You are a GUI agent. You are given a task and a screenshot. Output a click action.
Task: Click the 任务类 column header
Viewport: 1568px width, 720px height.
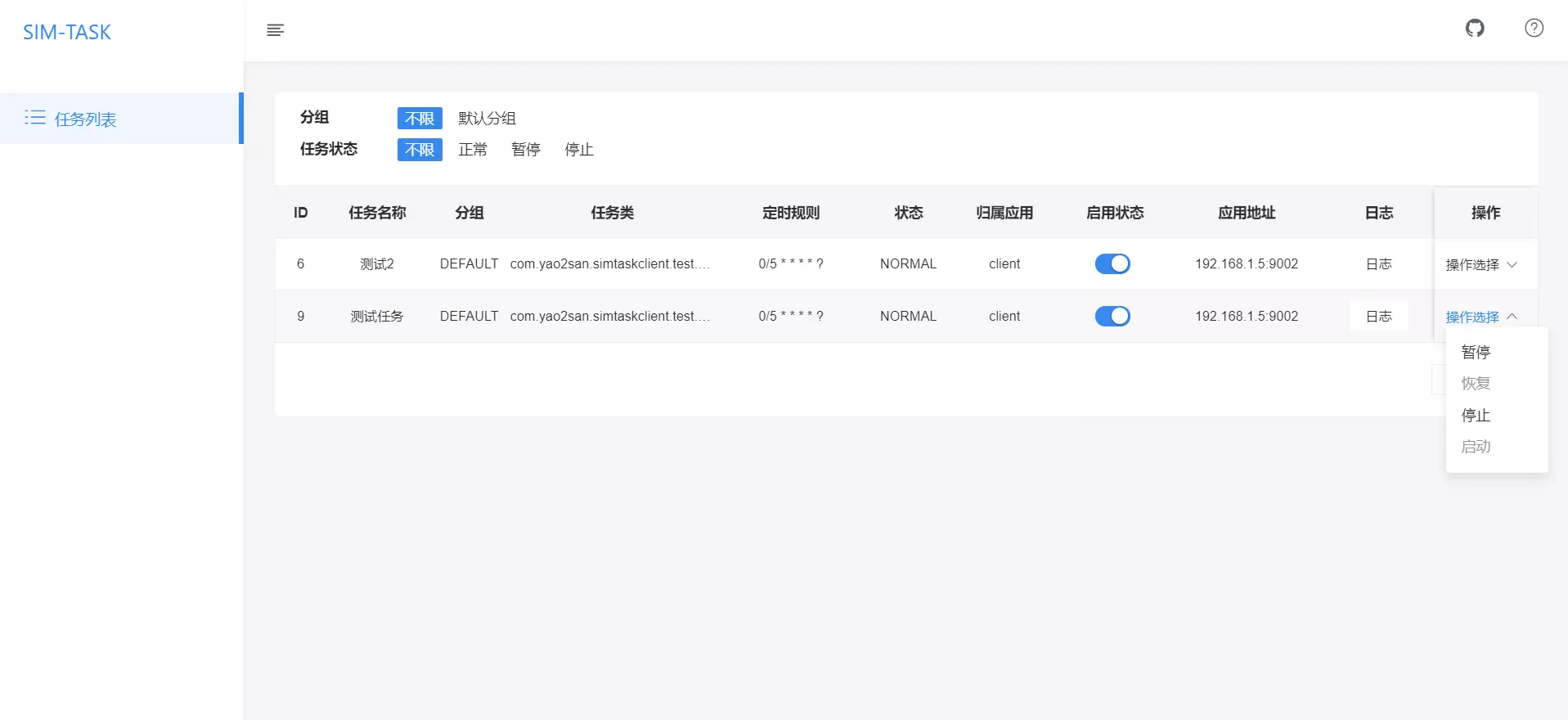click(x=612, y=213)
